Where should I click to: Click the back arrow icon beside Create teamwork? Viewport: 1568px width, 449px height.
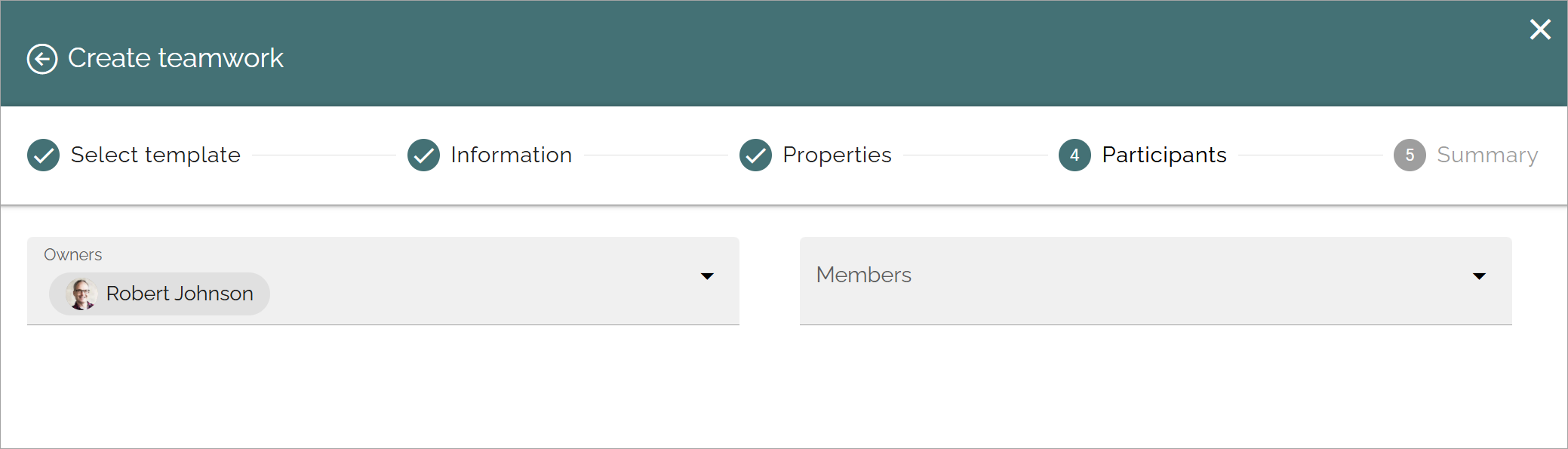42,59
